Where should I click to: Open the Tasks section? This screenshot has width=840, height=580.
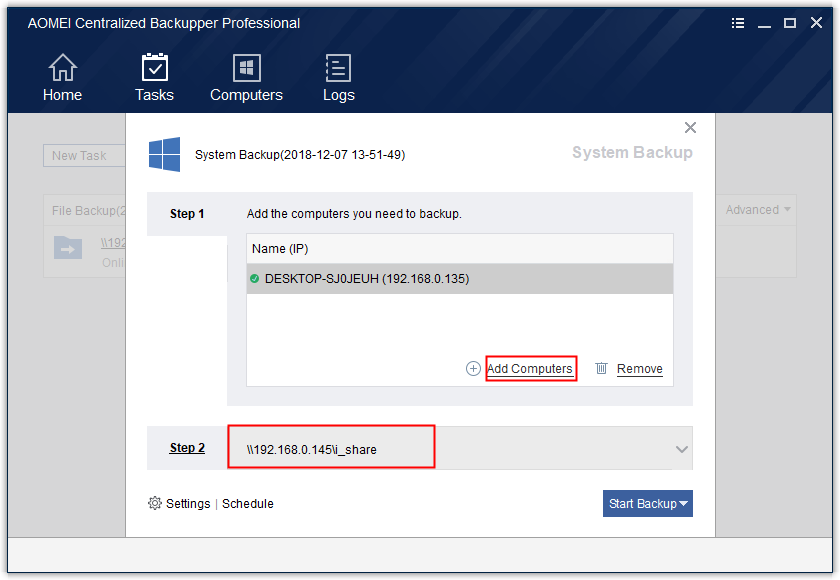pyautogui.click(x=154, y=78)
